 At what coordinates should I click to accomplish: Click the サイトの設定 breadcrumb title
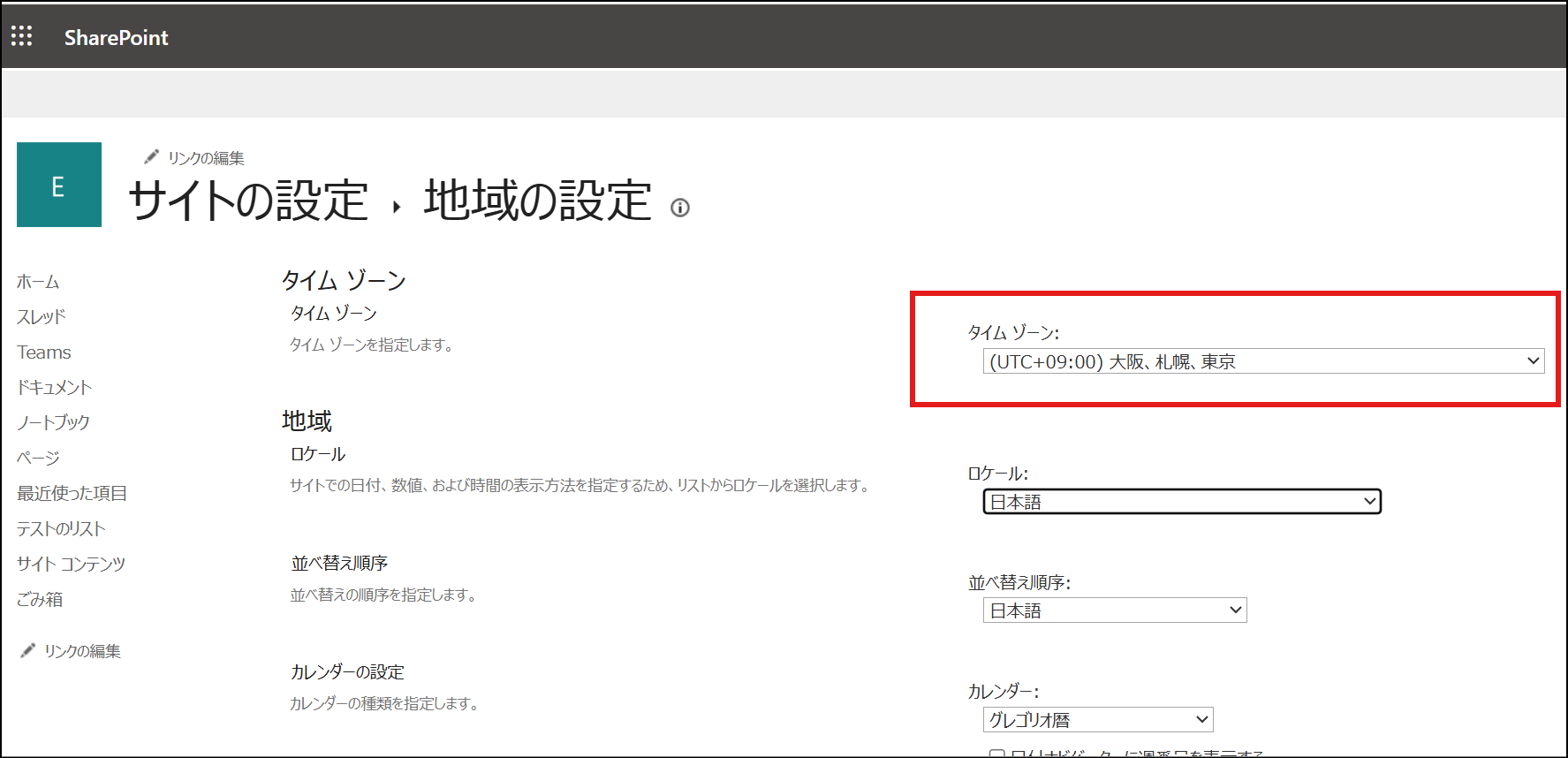coord(248,201)
